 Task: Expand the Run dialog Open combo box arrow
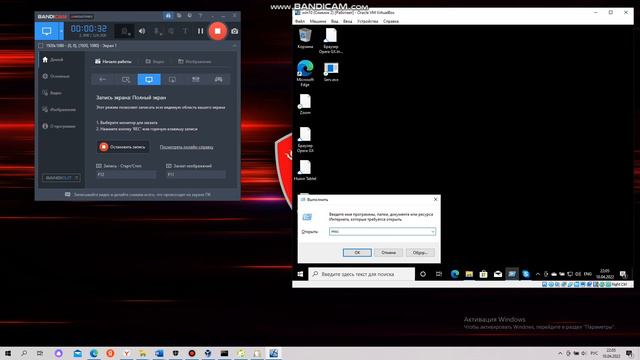point(433,231)
